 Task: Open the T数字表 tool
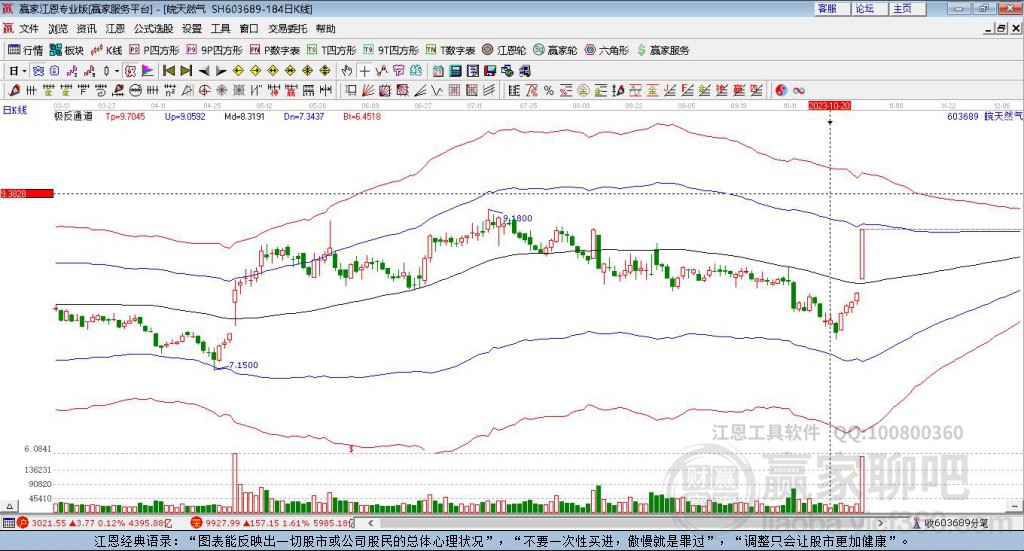tap(451, 50)
